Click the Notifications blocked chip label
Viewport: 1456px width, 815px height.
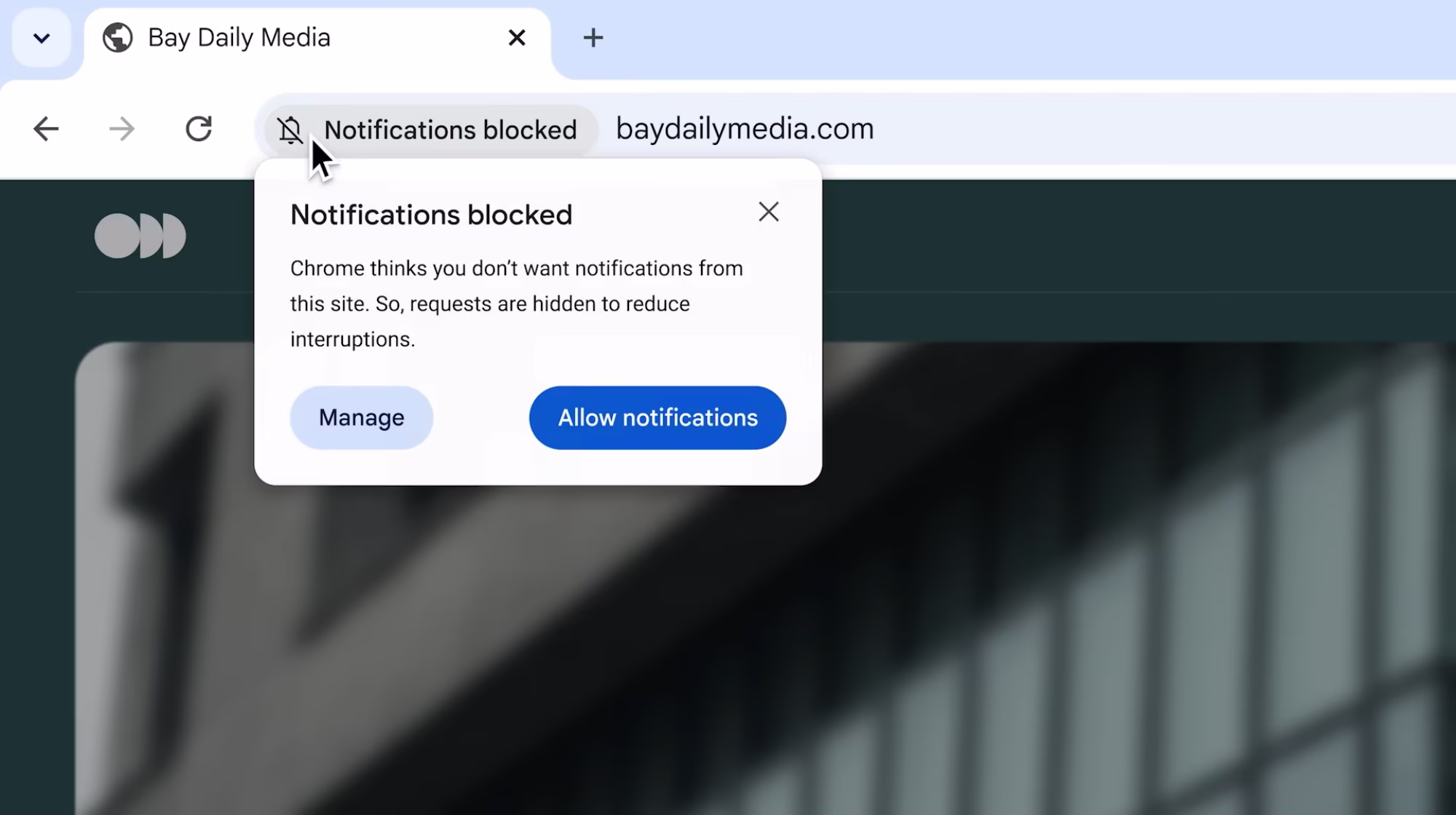coord(450,130)
